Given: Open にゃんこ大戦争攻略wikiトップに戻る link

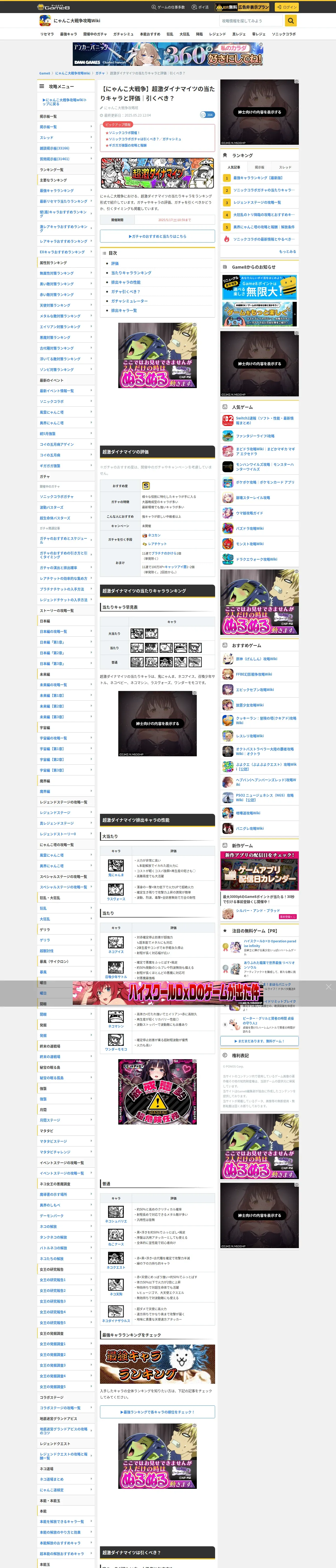Looking at the screenshot, I should pos(66,102).
